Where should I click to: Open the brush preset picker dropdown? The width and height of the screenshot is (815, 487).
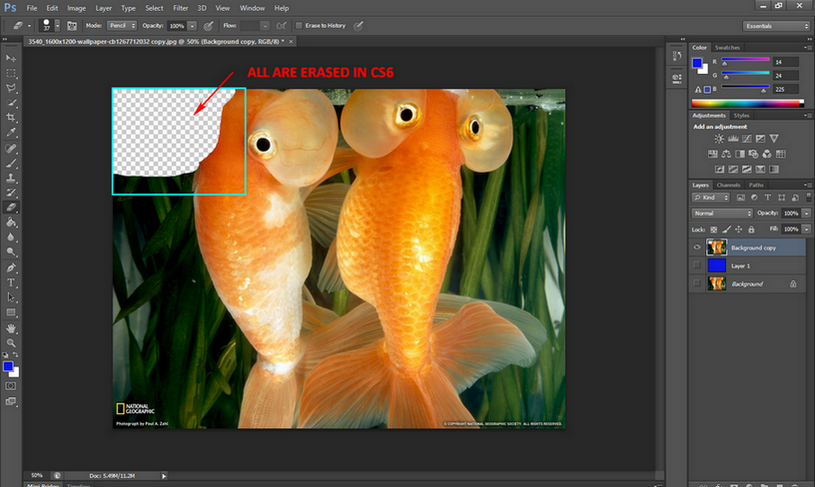click(x=57, y=25)
